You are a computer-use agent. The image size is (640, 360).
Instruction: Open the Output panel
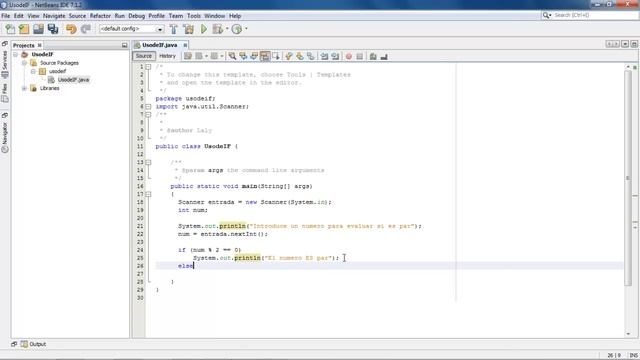tap(33, 344)
